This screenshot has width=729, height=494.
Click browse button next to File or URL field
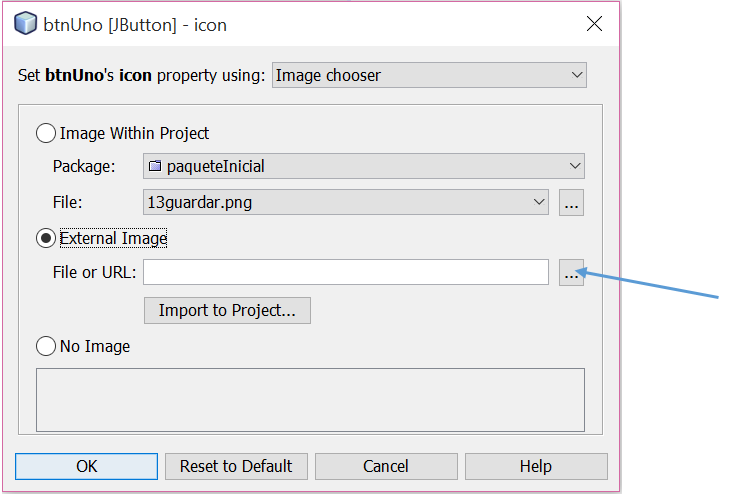pos(571,272)
